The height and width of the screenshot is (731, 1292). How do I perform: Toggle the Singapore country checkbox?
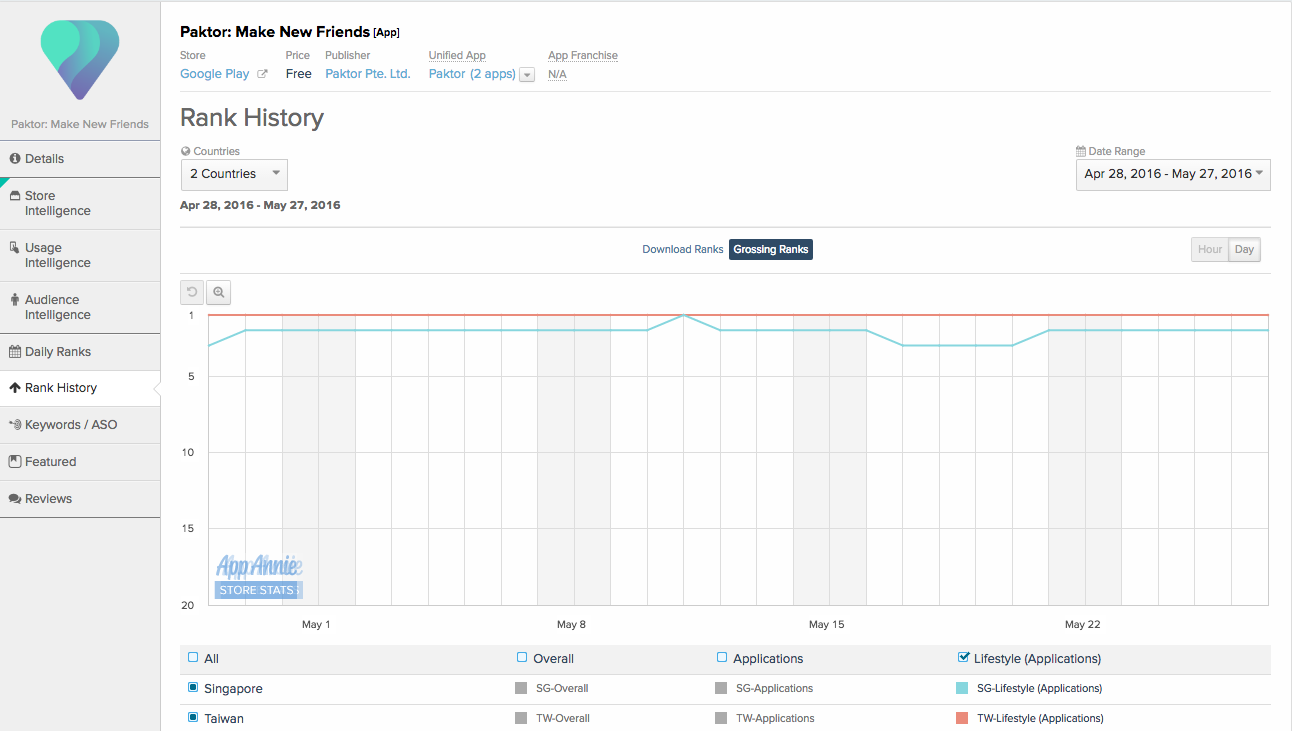click(x=193, y=688)
